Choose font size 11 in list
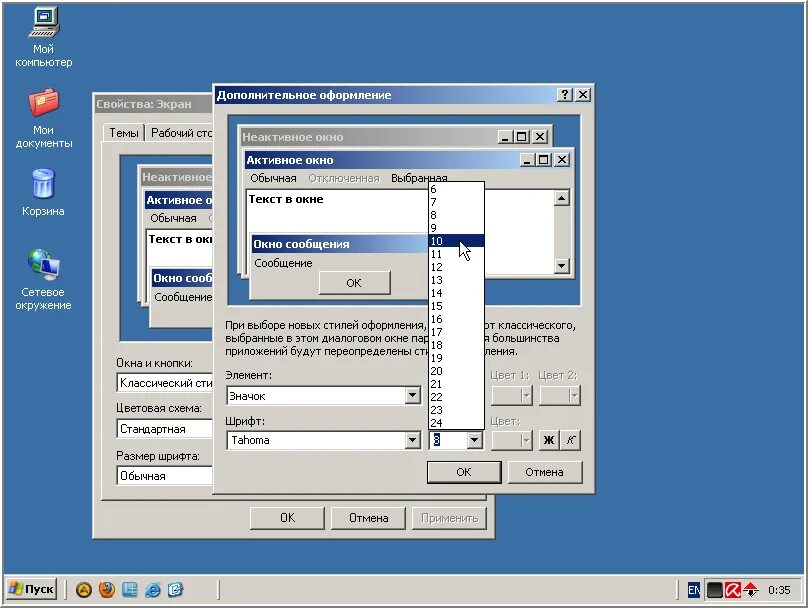 (x=456, y=254)
